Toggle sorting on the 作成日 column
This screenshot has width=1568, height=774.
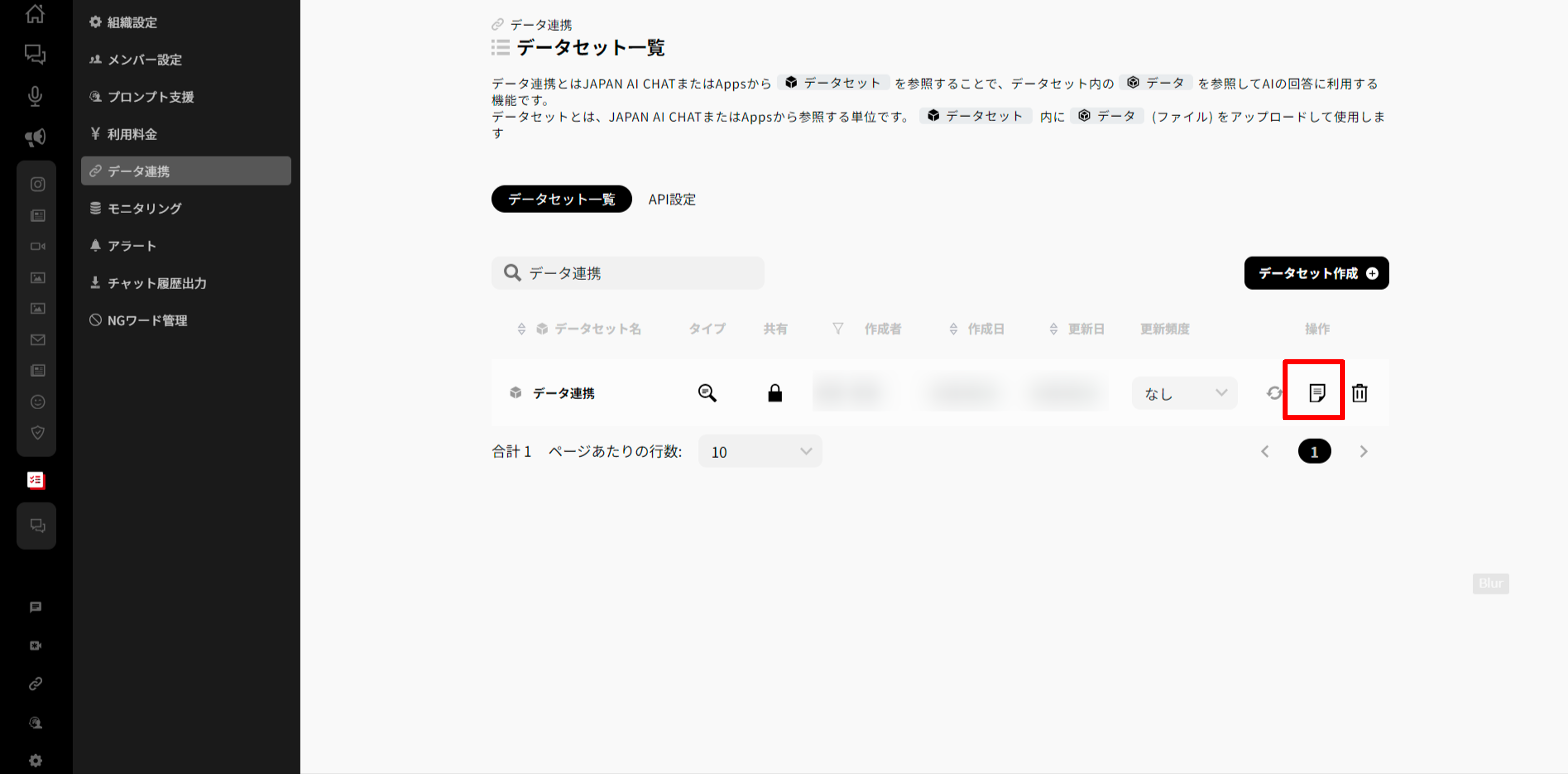click(x=953, y=328)
